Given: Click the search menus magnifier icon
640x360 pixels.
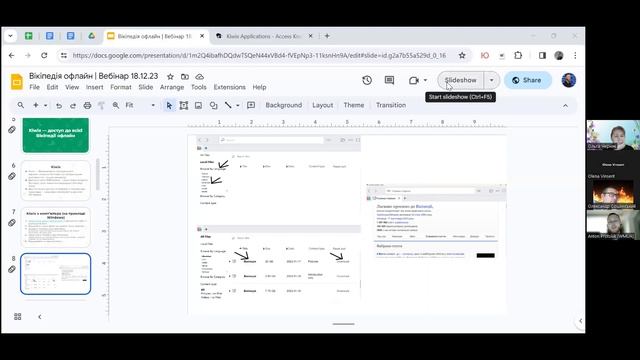Looking at the screenshot, I should (20, 105).
